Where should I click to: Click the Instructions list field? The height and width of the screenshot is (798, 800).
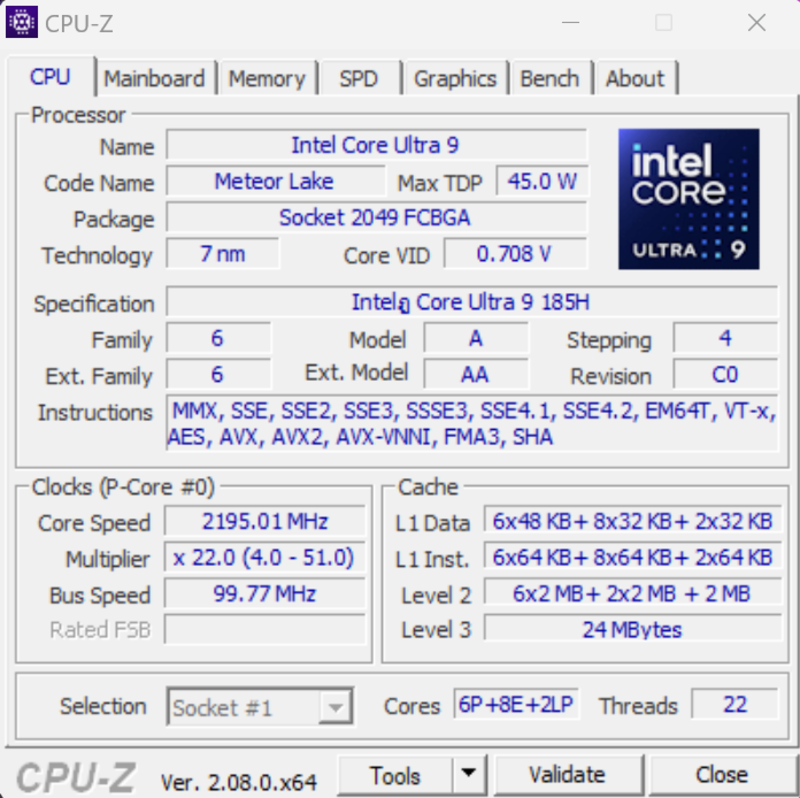click(x=472, y=423)
